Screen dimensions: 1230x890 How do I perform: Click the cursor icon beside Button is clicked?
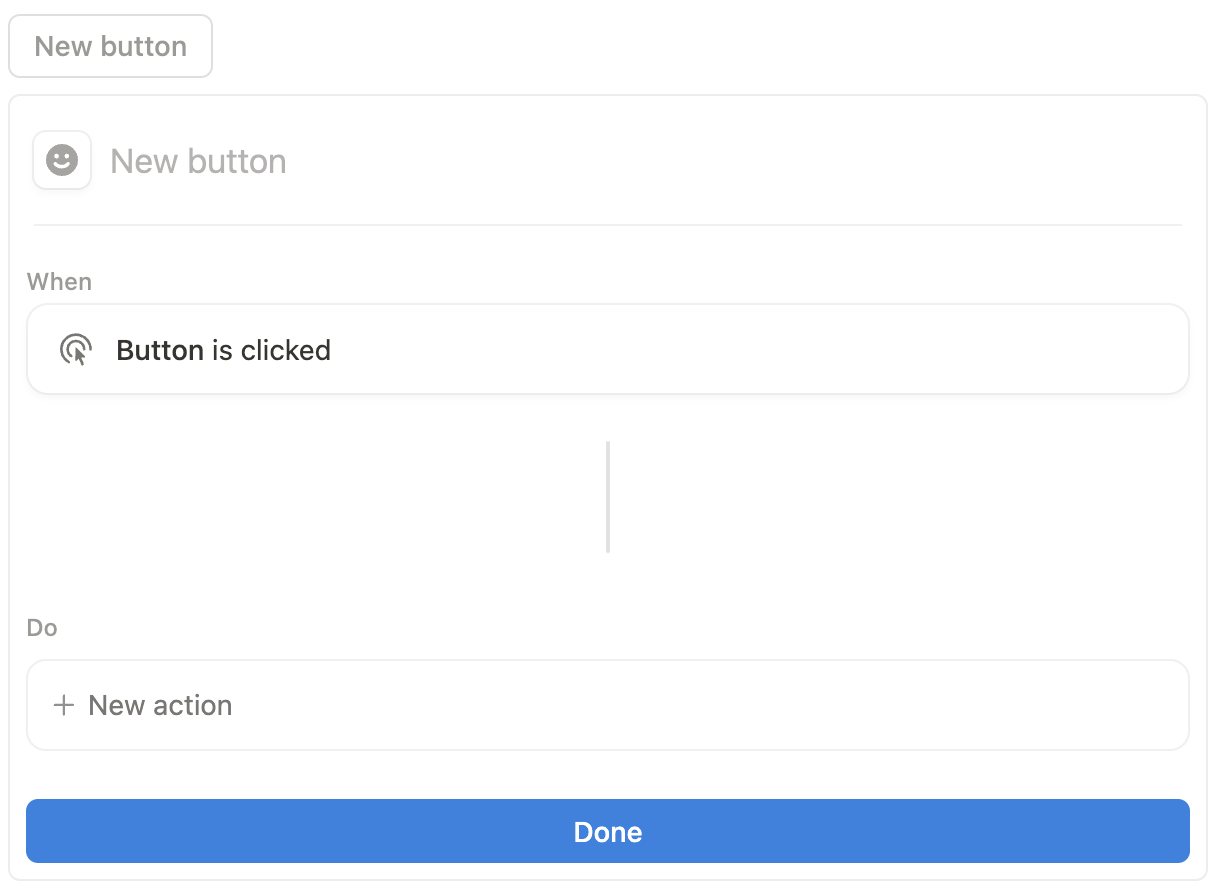[x=77, y=349]
